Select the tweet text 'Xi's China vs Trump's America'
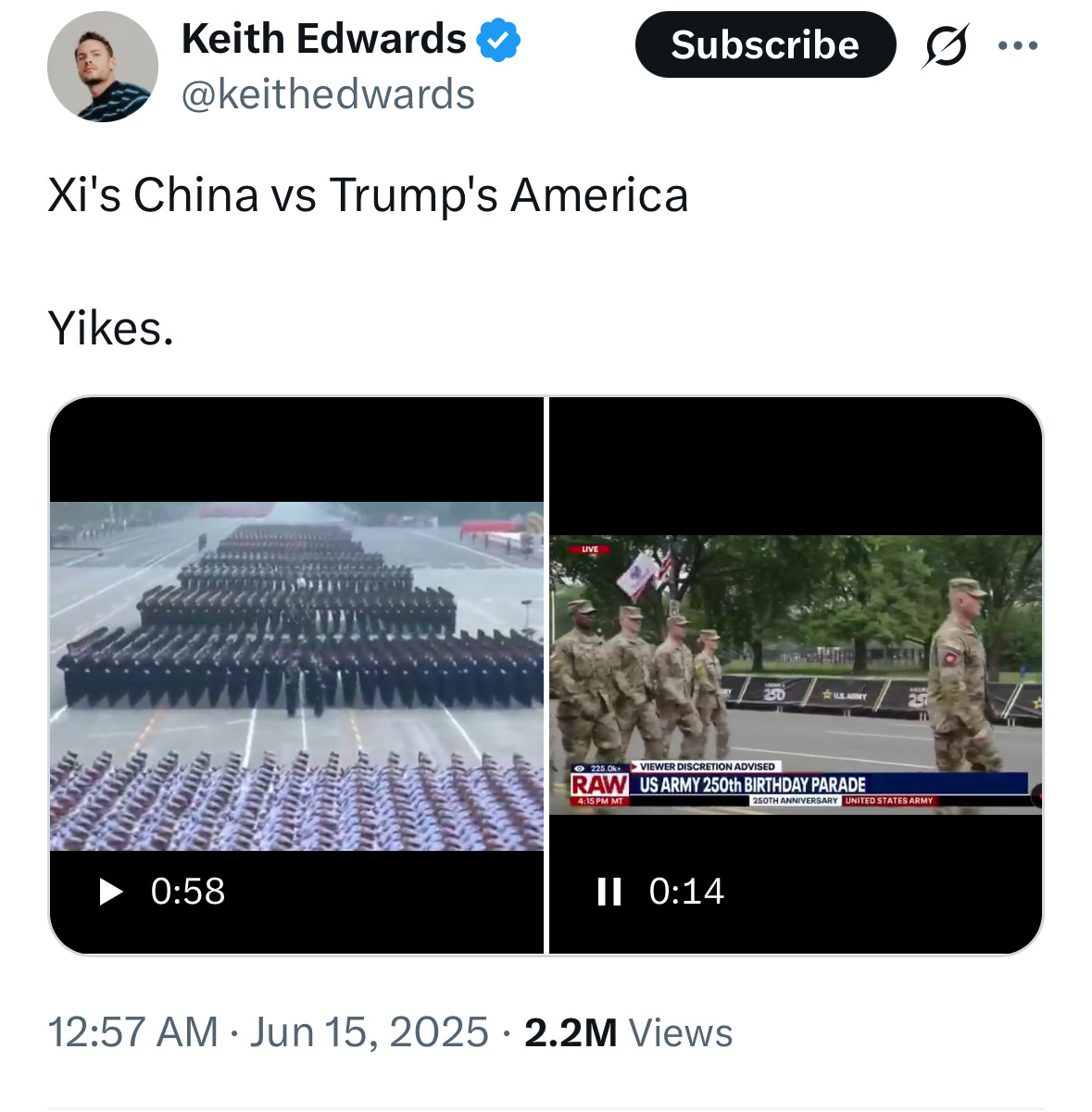1092x1112 pixels. (x=368, y=195)
